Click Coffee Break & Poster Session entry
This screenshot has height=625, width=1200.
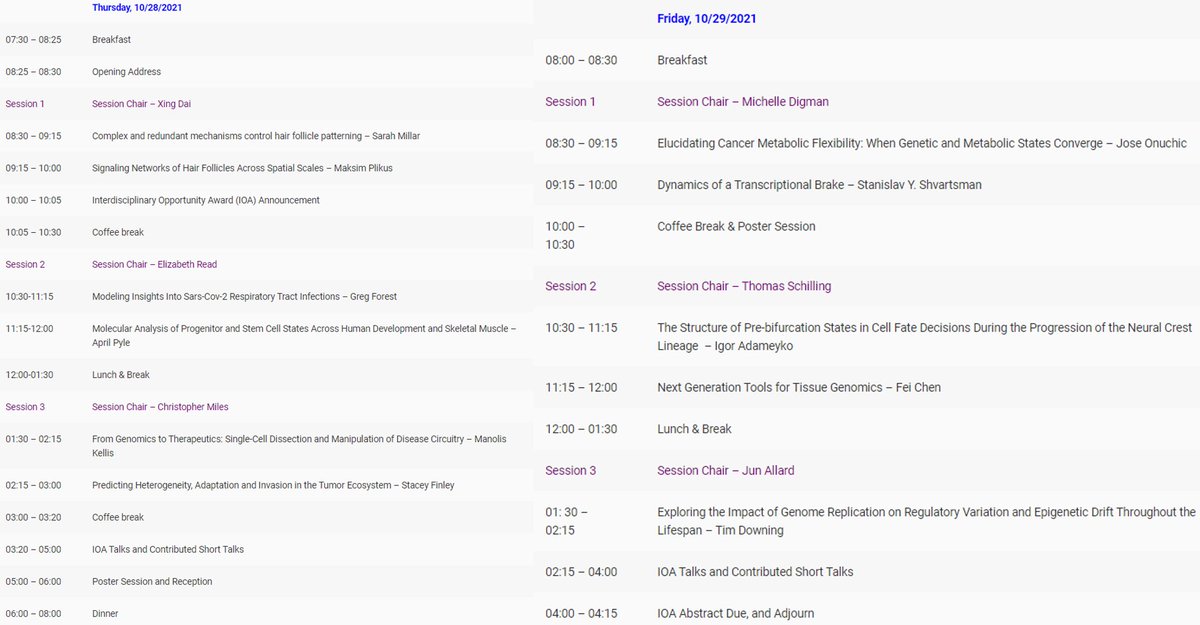point(736,226)
